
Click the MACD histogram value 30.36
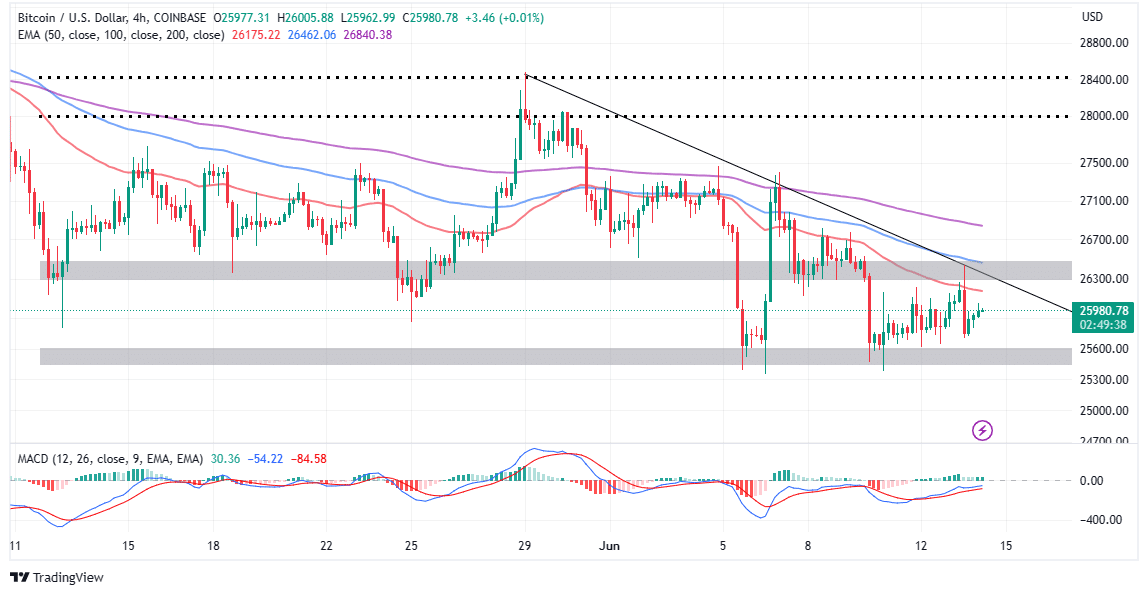point(225,459)
